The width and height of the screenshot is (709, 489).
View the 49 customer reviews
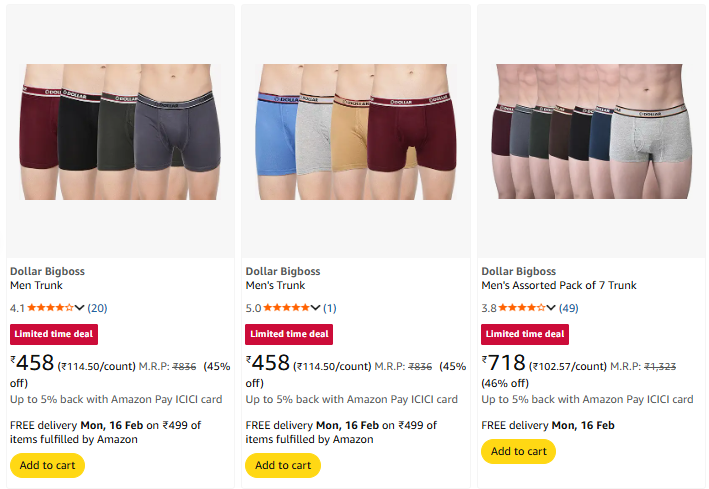click(x=568, y=308)
